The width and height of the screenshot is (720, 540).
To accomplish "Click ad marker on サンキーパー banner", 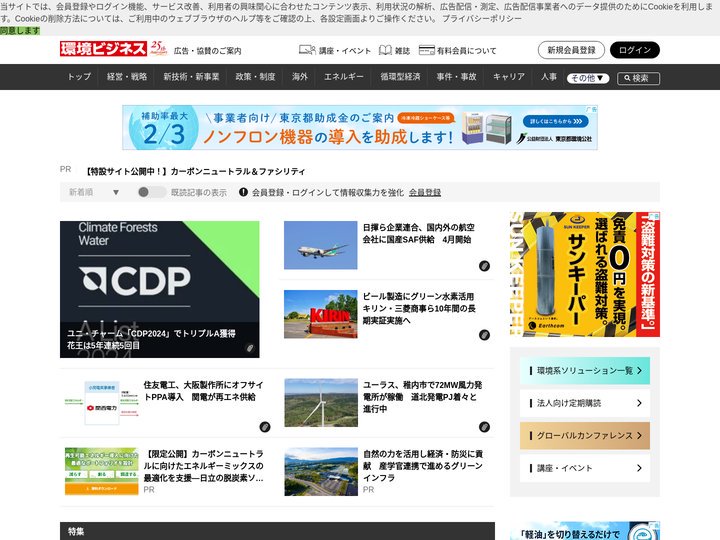I will coord(654,215).
